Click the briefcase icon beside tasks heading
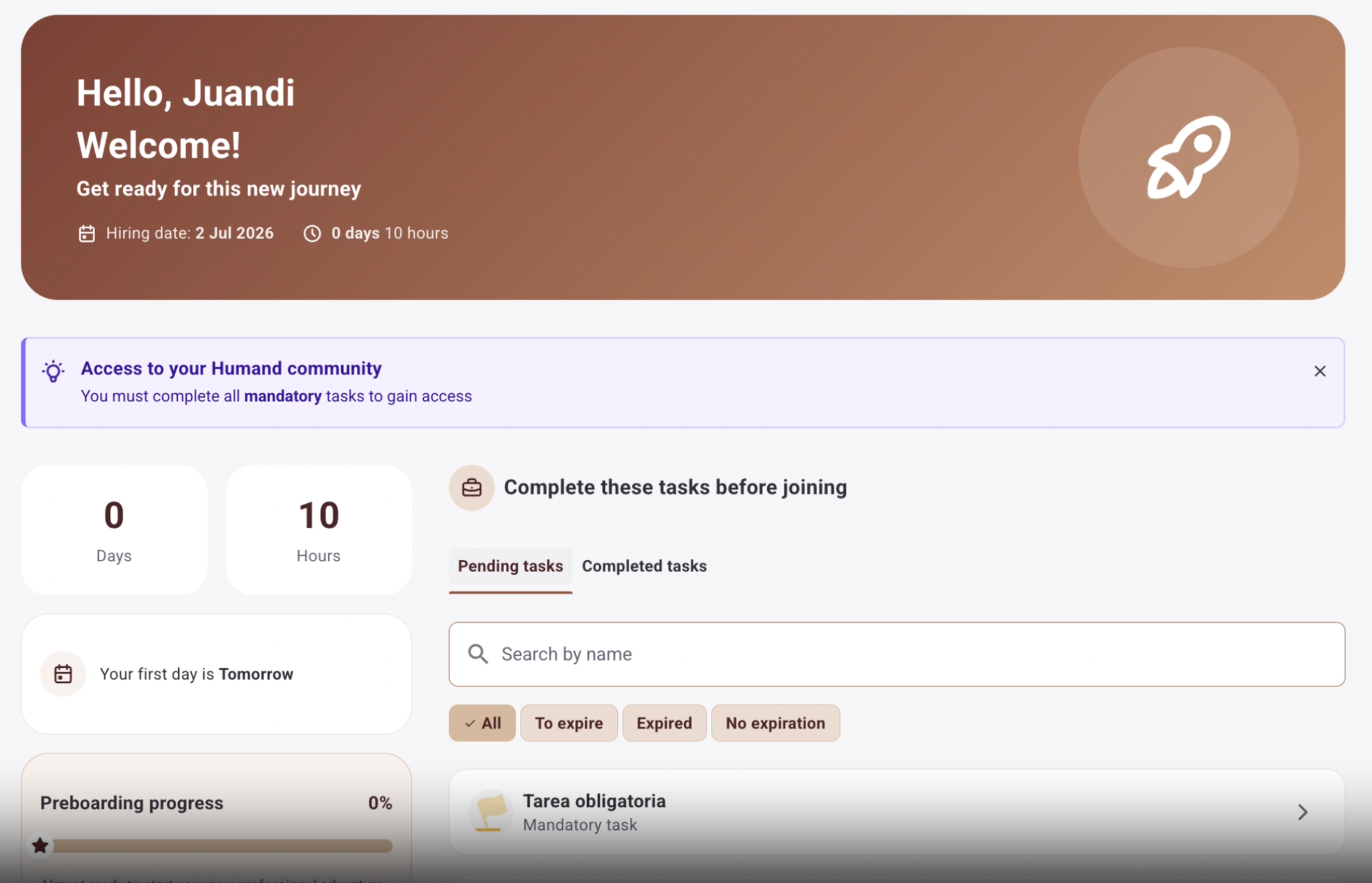The image size is (1372, 883). [471, 487]
